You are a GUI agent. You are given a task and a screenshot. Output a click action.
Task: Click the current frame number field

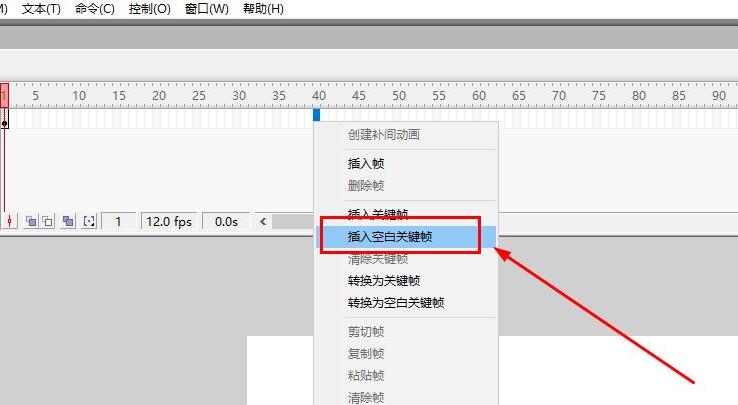point(119,221)
